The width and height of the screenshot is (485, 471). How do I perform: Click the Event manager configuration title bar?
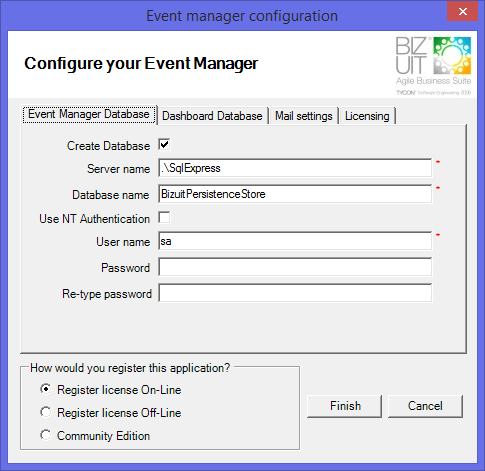[x=242, y=16]
